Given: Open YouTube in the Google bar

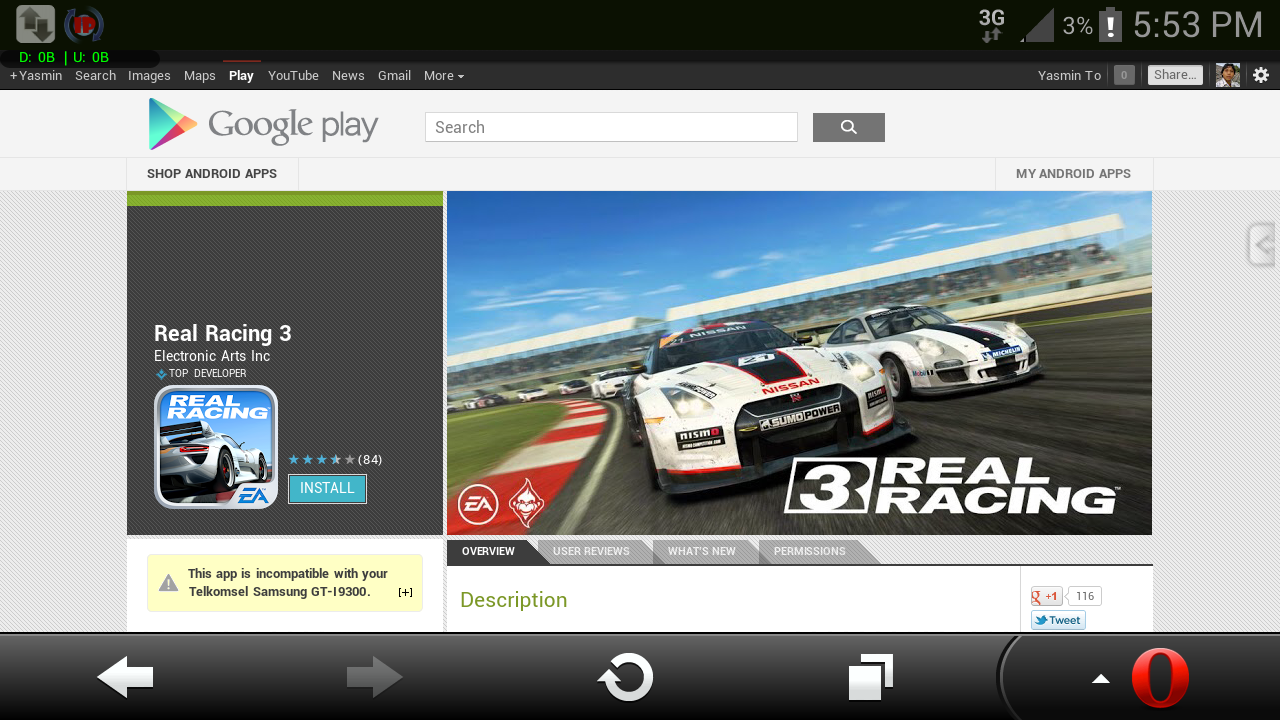Looking at the screenshot, I should 293,76.
